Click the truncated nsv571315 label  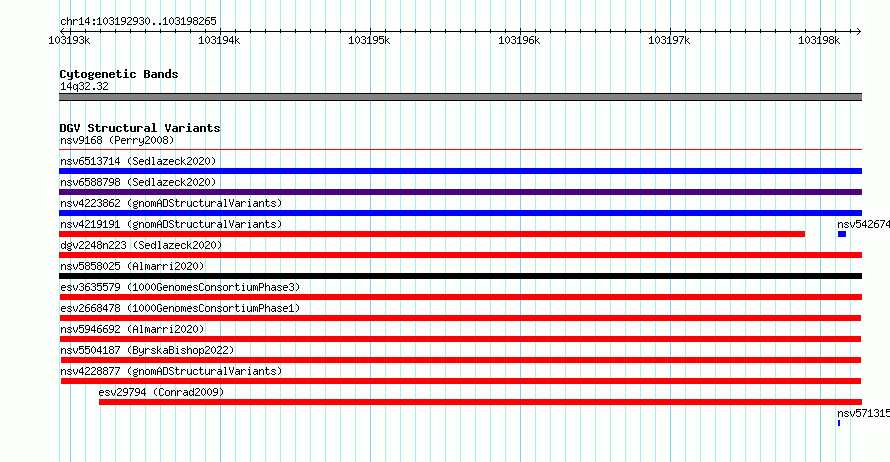point(863,413)
